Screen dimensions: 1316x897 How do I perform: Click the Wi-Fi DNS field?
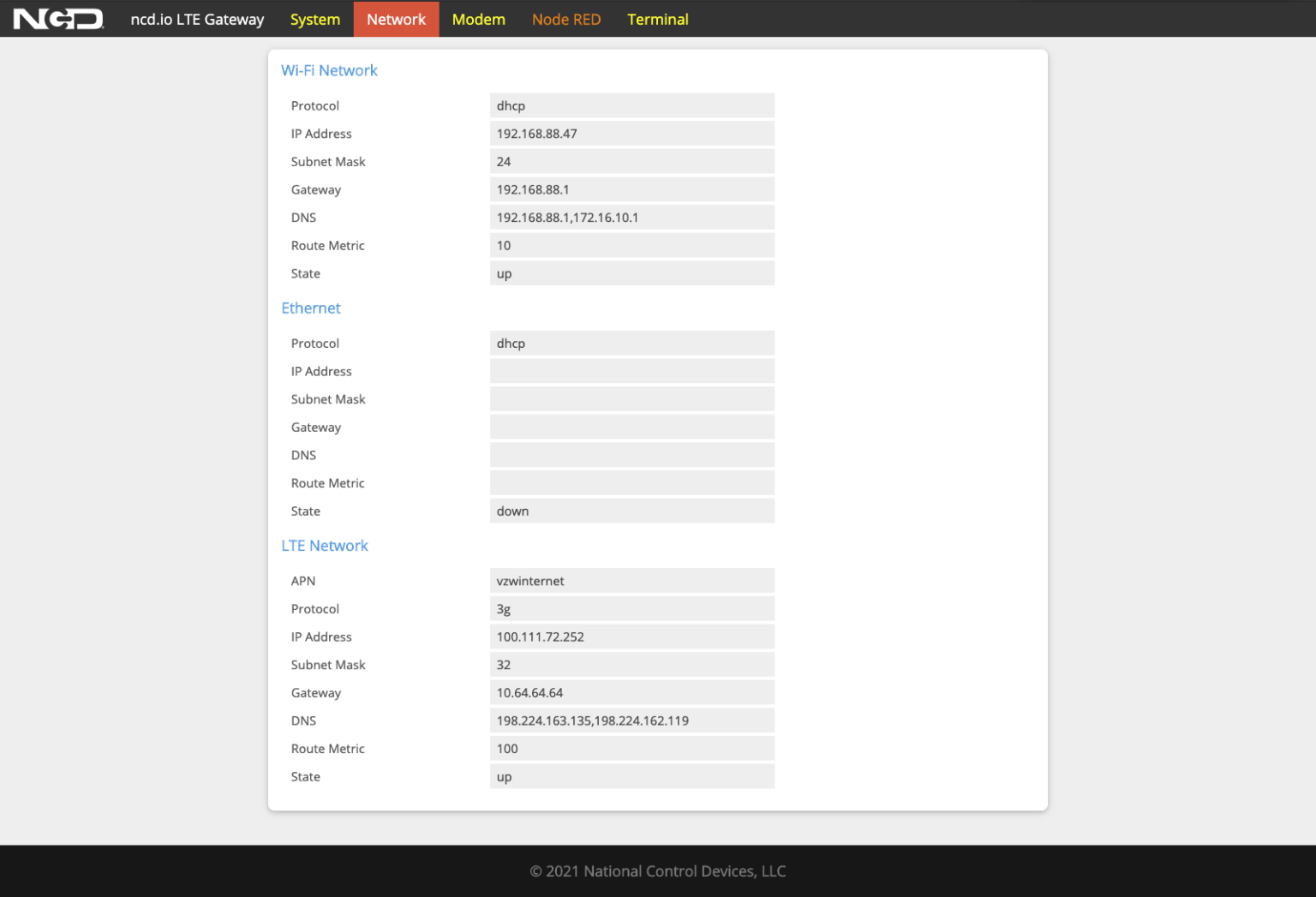pos(631,218)
